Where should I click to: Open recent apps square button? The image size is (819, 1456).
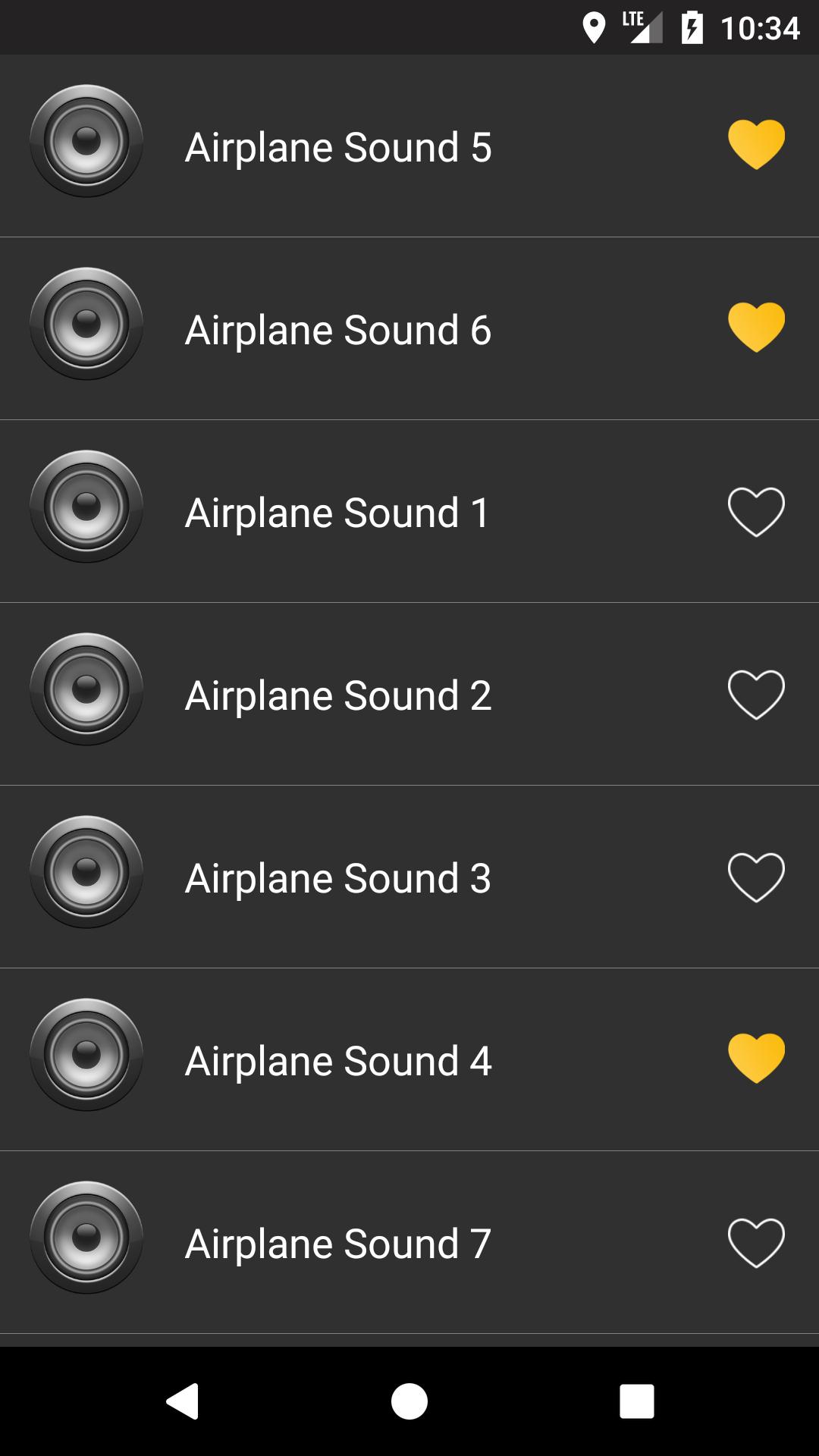click(x=637, y=1401)
